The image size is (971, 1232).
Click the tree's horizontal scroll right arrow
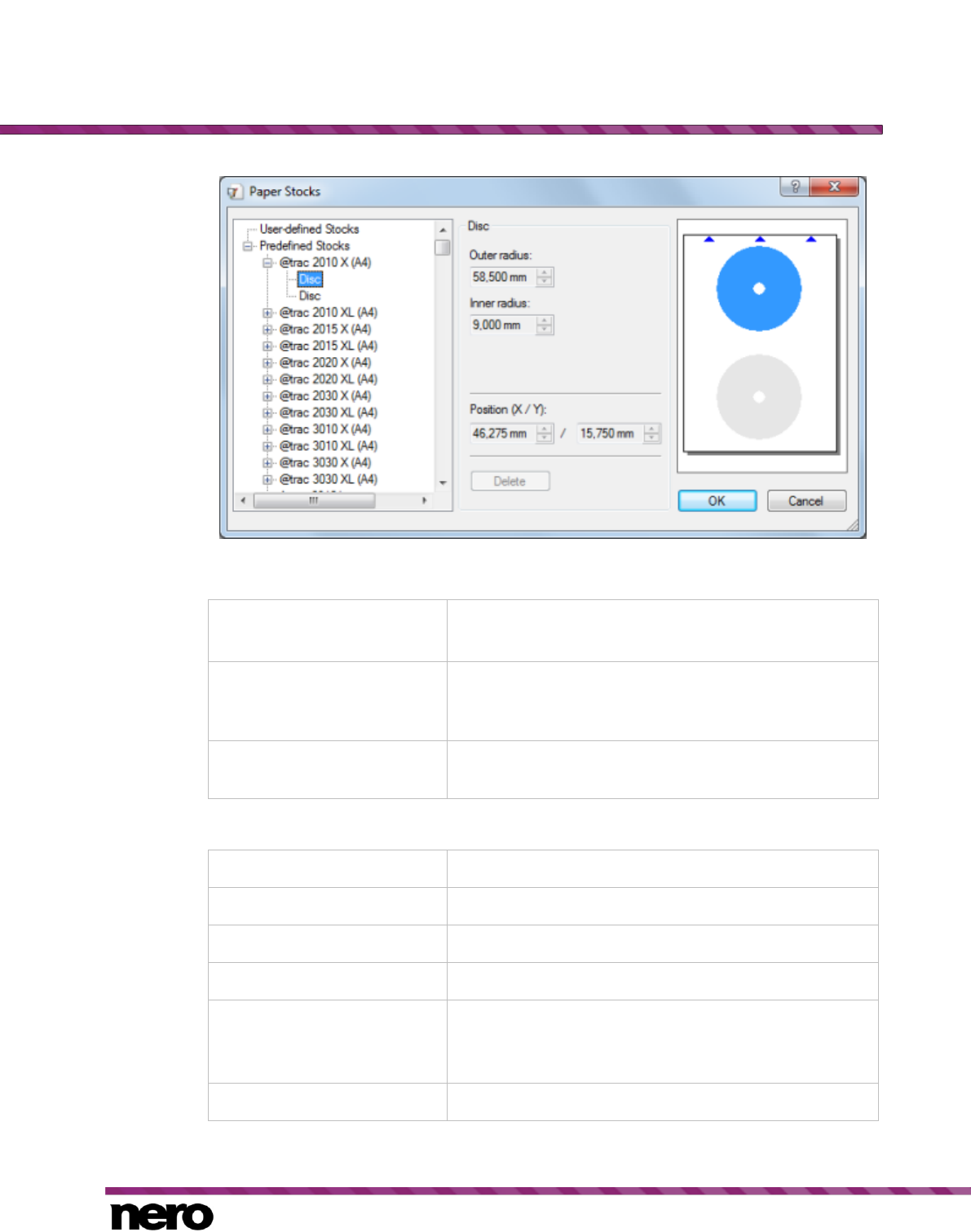424,501
